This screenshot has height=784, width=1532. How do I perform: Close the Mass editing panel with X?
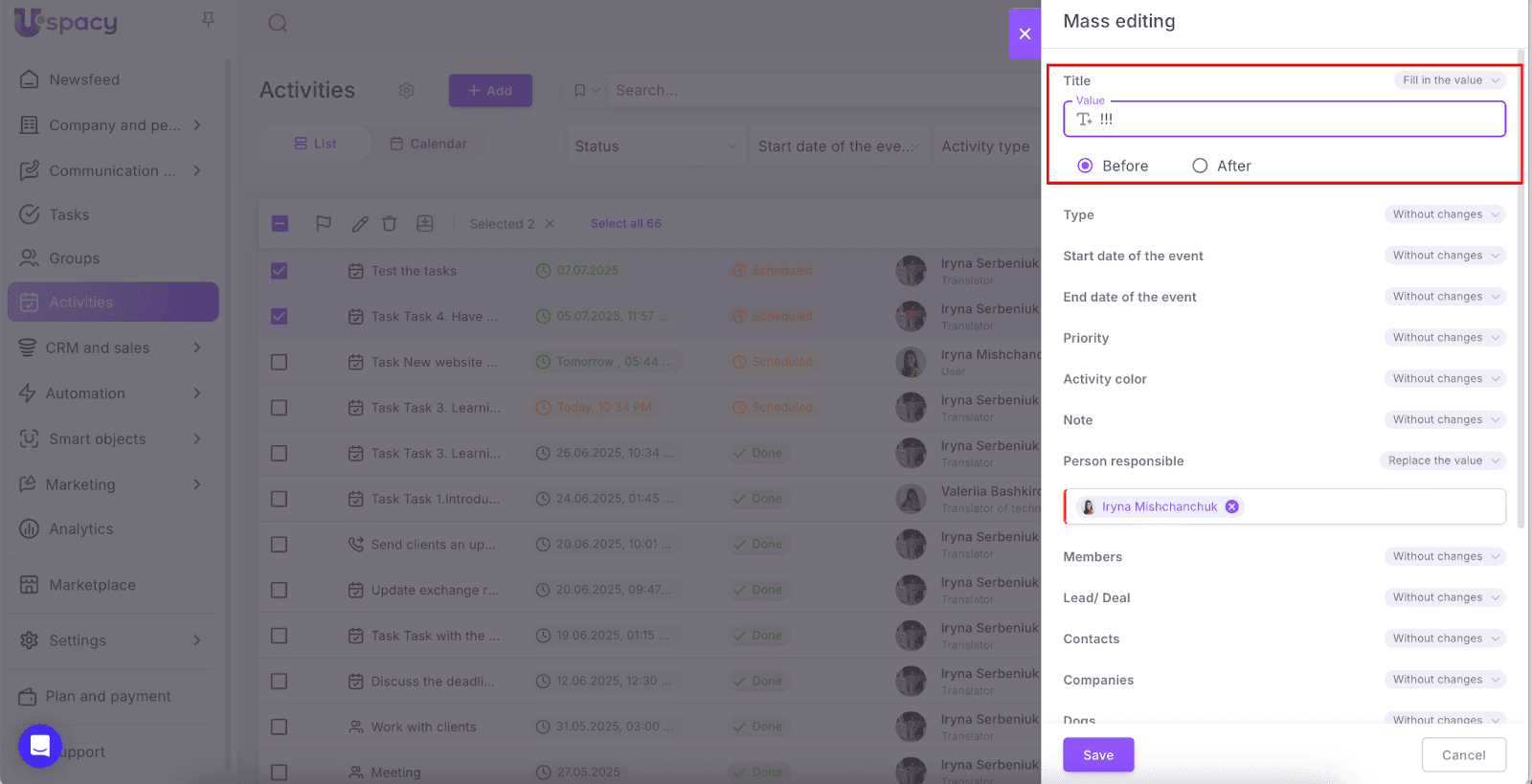[x=1025, y=34]
